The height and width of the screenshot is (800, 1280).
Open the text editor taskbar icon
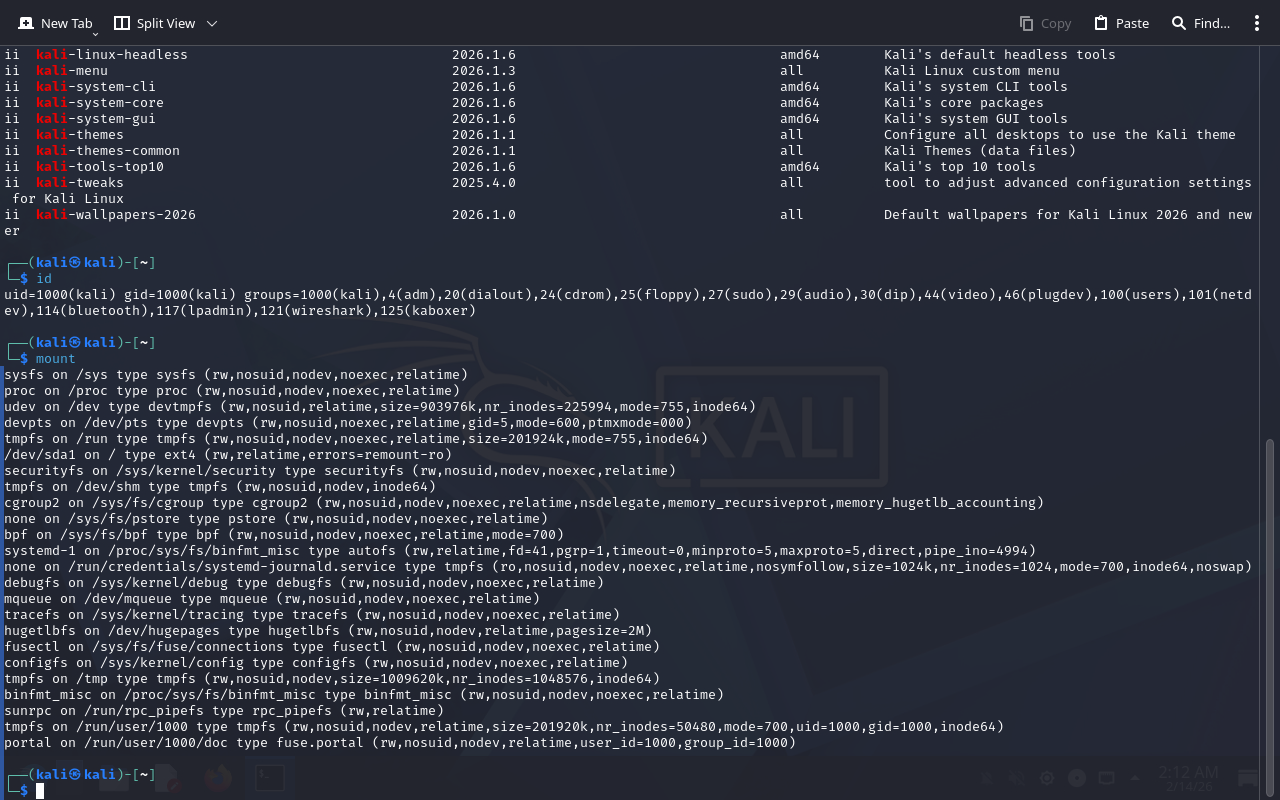pos(167,778)
